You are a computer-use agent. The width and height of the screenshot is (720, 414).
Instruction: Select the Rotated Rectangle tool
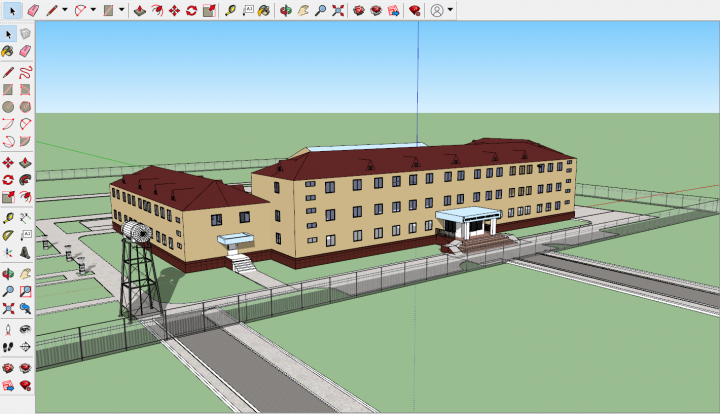click(25, 90)
